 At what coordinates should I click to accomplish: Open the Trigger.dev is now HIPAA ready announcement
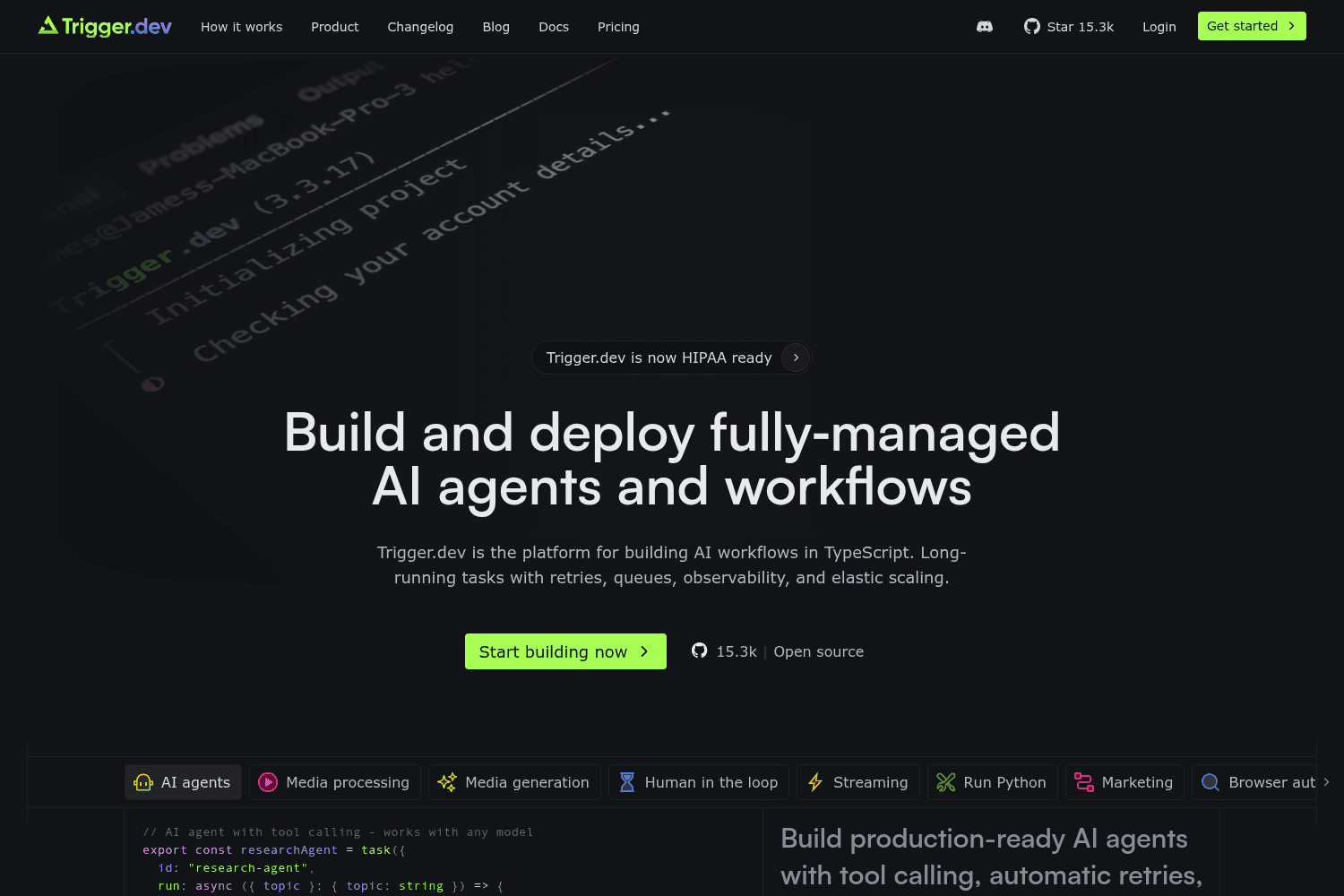tap(671, 358)
